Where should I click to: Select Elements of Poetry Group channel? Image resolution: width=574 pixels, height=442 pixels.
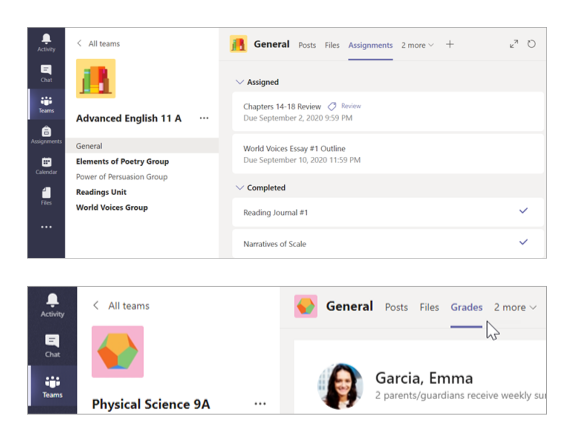click(122, 161)
